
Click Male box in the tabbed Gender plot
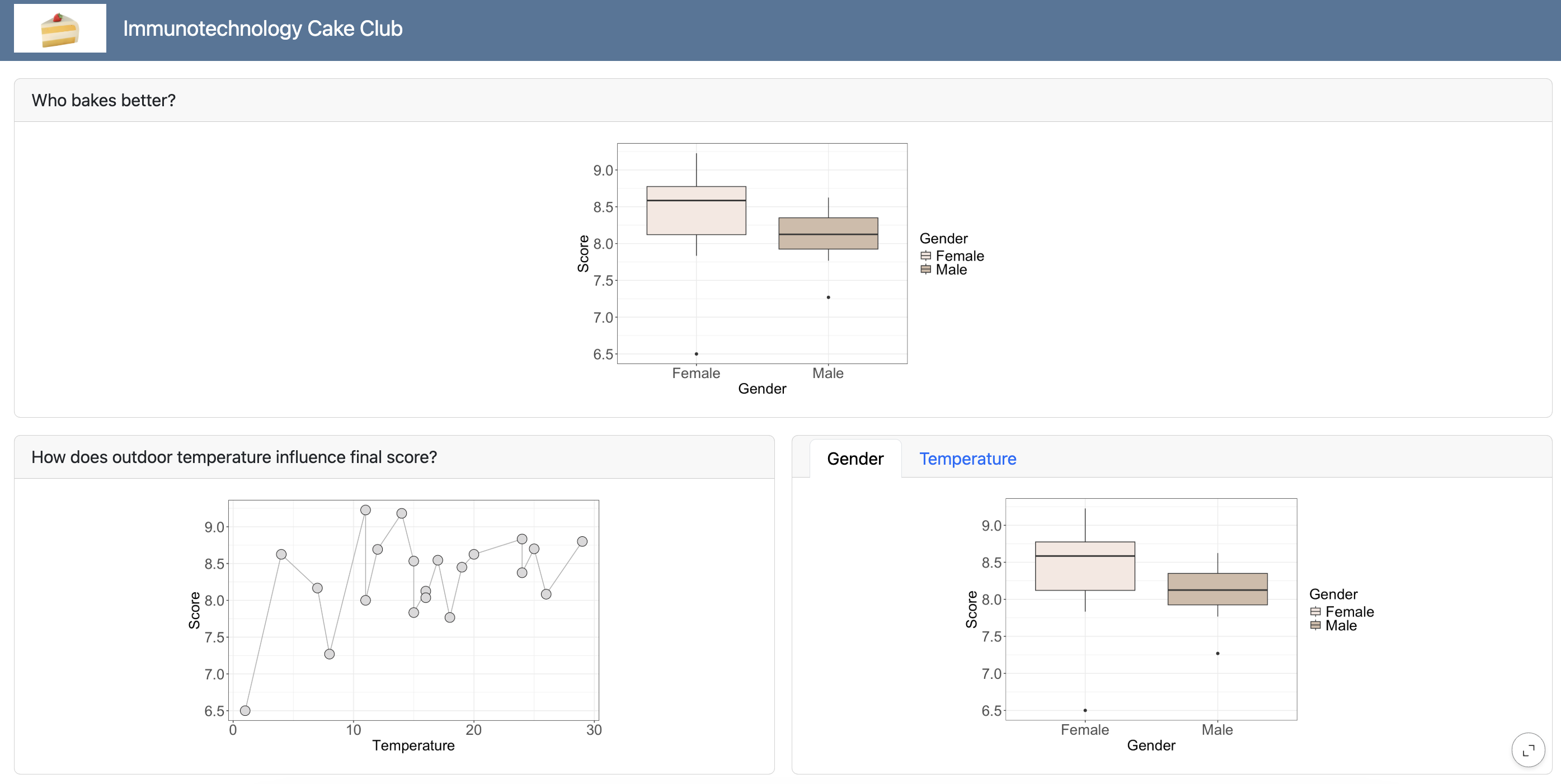[x=1217, y=589]
